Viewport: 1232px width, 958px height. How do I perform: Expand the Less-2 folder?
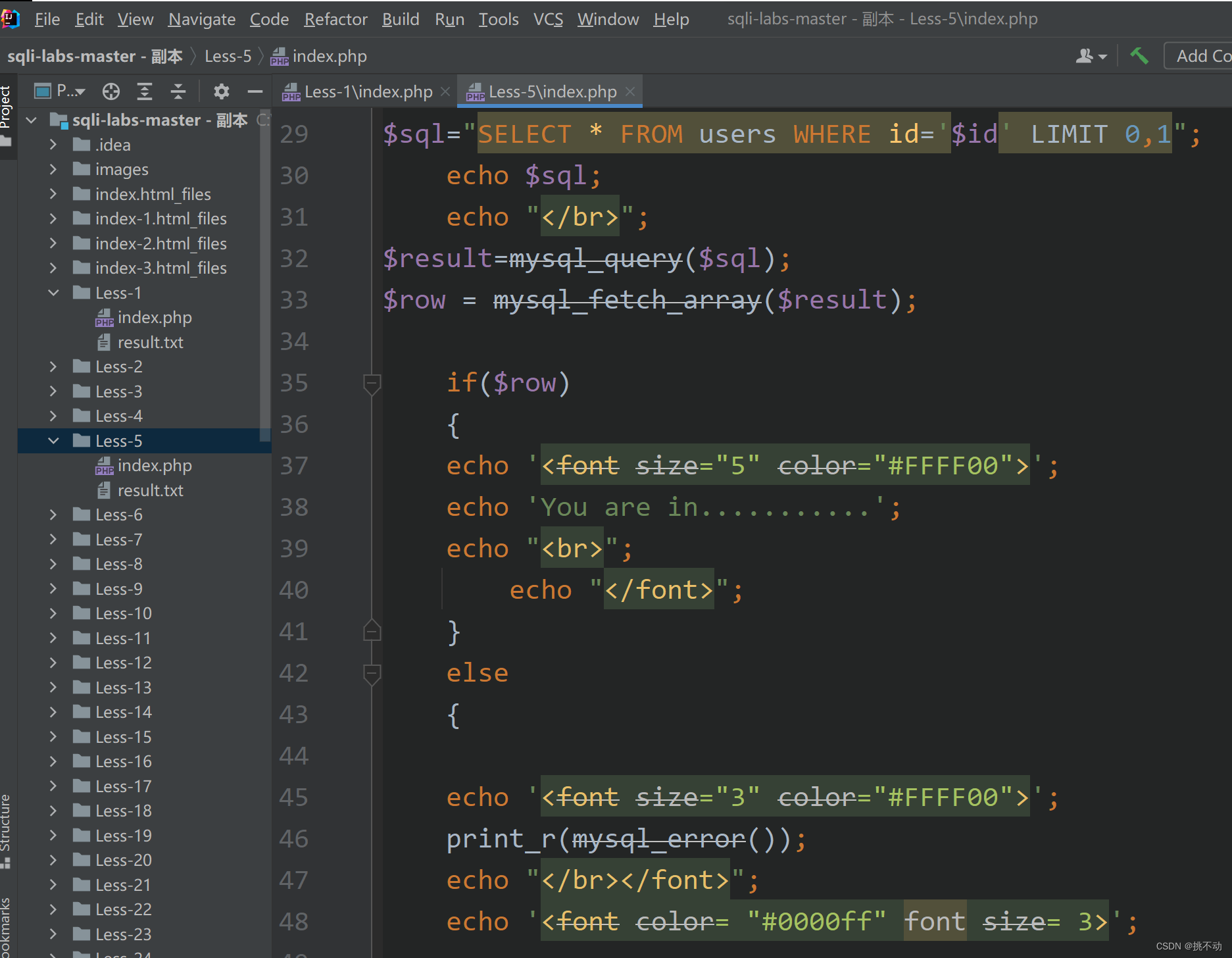(53, 367)
